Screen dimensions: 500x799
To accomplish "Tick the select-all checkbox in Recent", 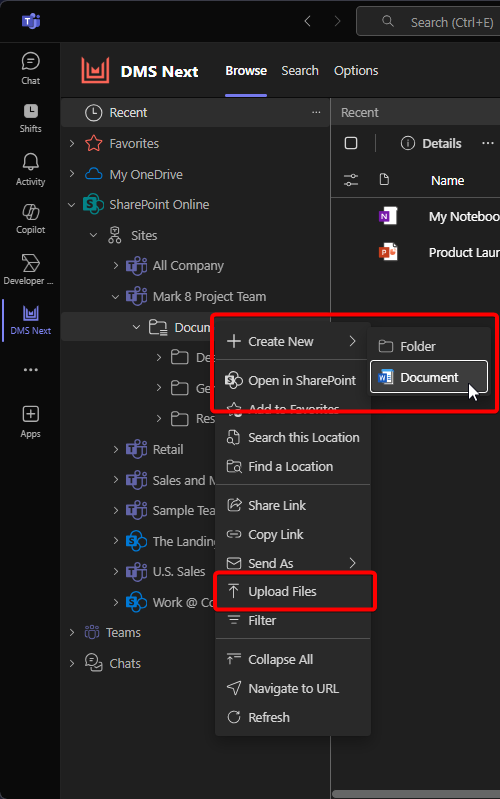I will [x=351, y=143].
